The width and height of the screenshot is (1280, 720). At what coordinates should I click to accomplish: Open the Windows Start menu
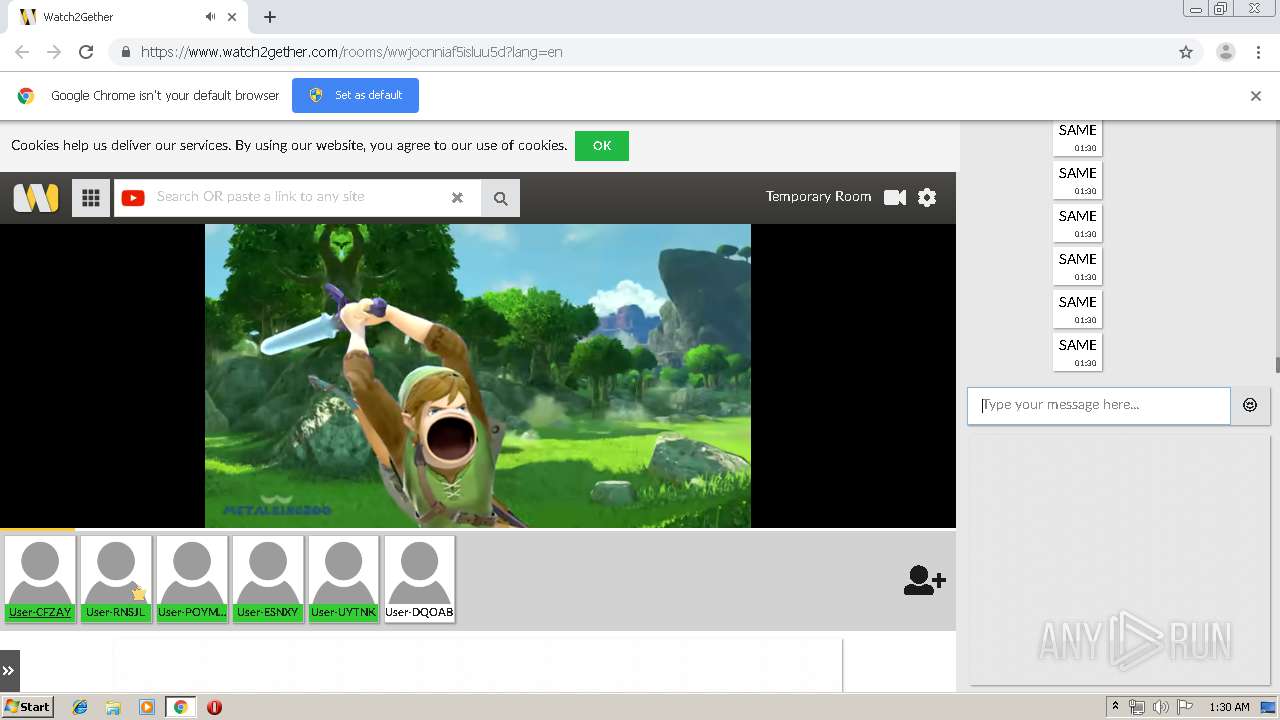27,707
